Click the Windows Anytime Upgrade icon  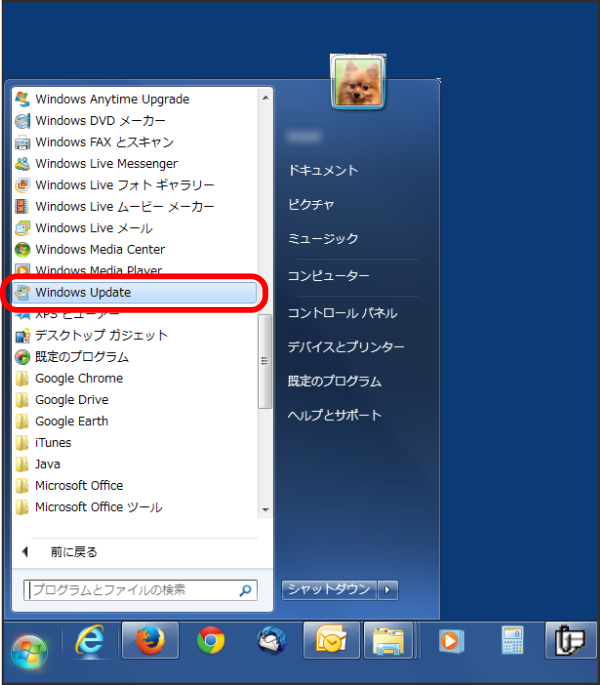point(22,99)
